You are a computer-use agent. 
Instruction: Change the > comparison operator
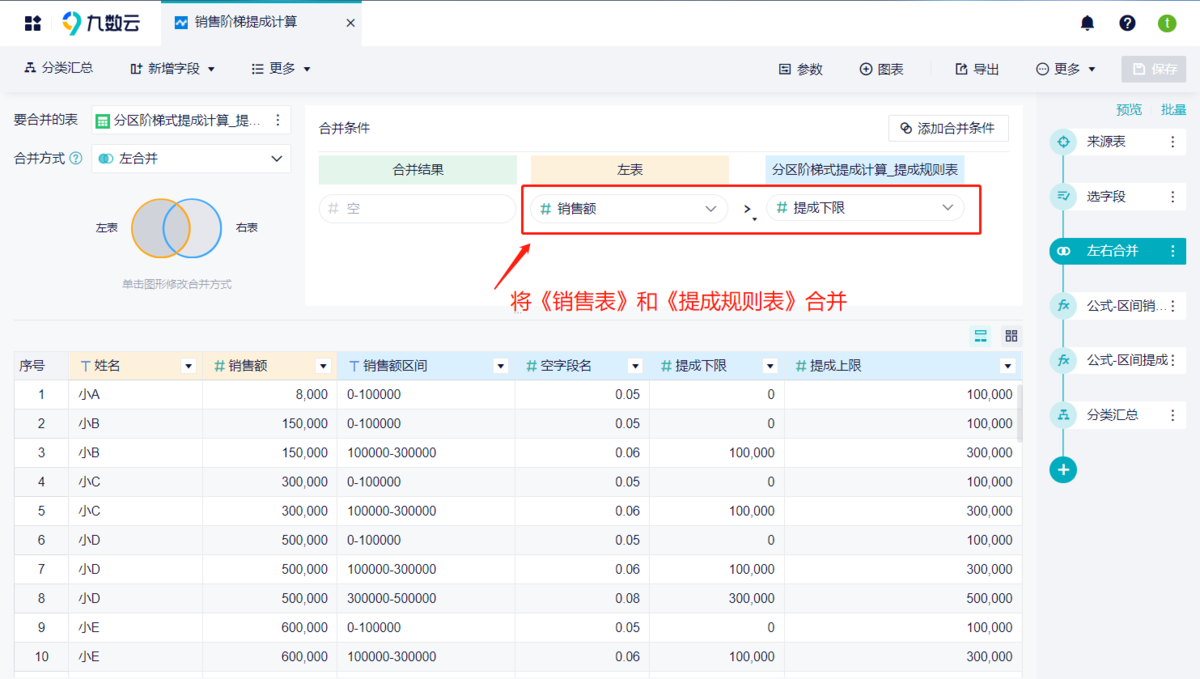pyautogui.click(x=748, y=210)
